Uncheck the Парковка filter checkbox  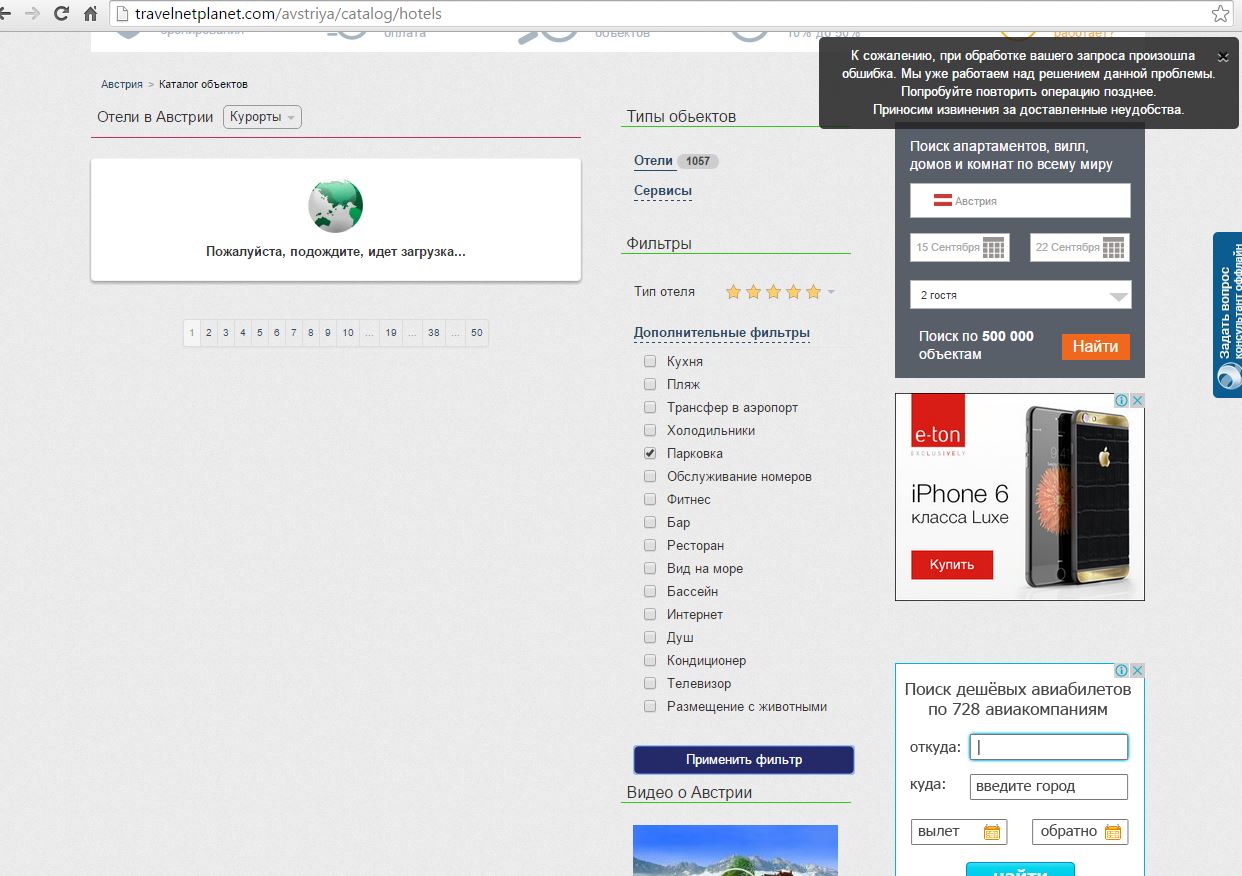[x=650, y=453]
